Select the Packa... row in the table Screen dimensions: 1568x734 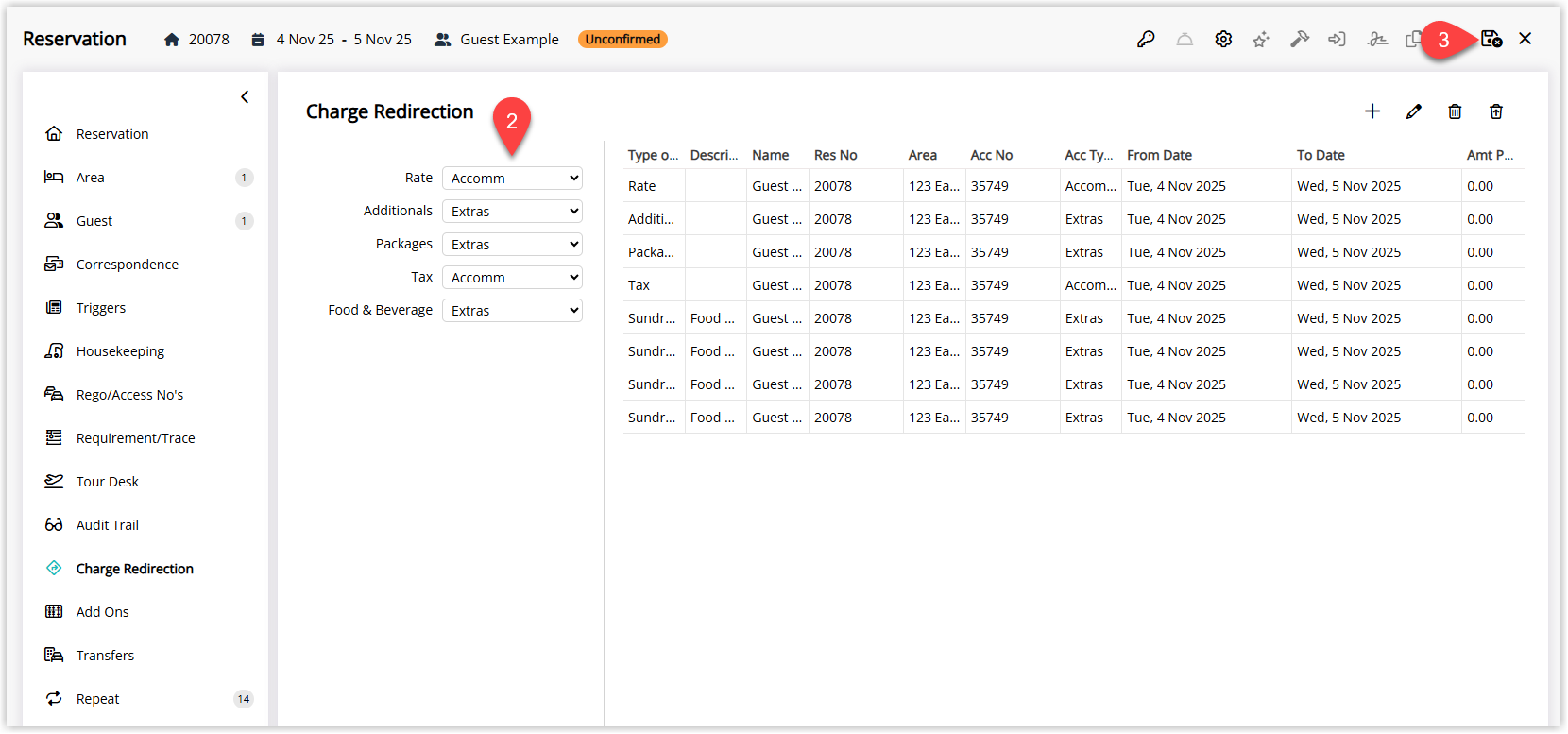pyautogui.click(x=1074, y=252)
